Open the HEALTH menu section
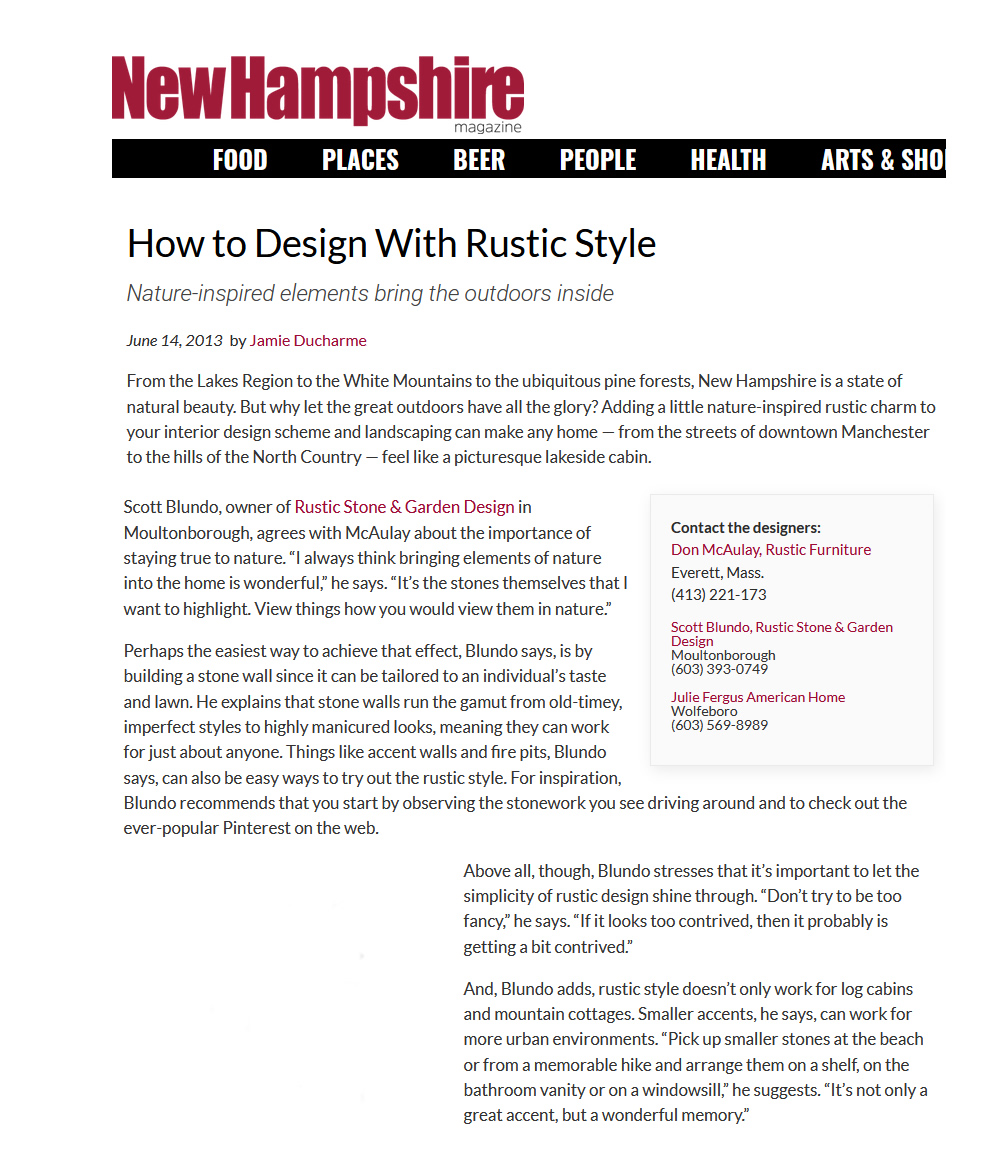The width and height of the screenshot is (995, 1165). 728,160
